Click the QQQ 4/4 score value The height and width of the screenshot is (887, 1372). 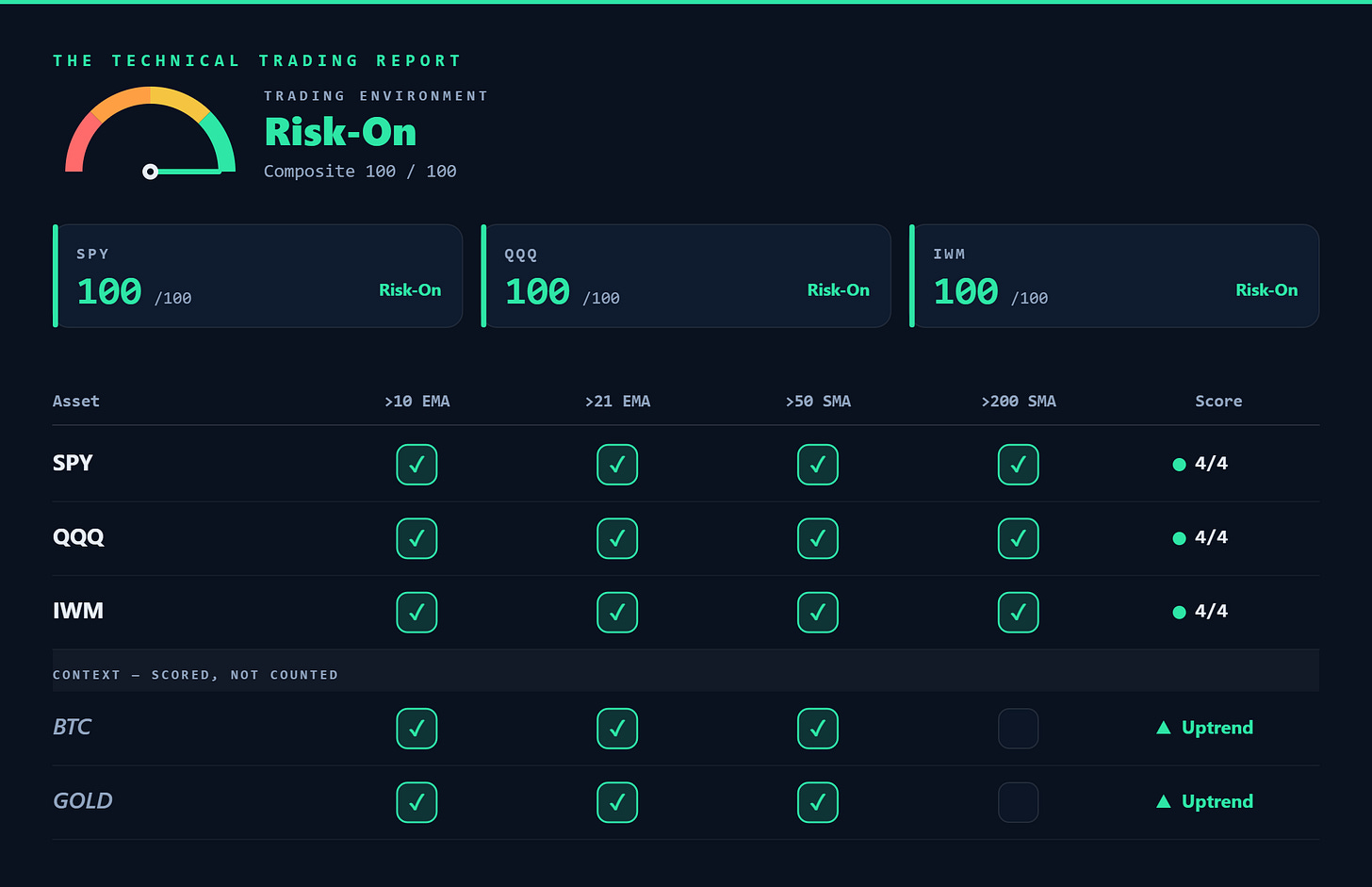(1211, 537)
